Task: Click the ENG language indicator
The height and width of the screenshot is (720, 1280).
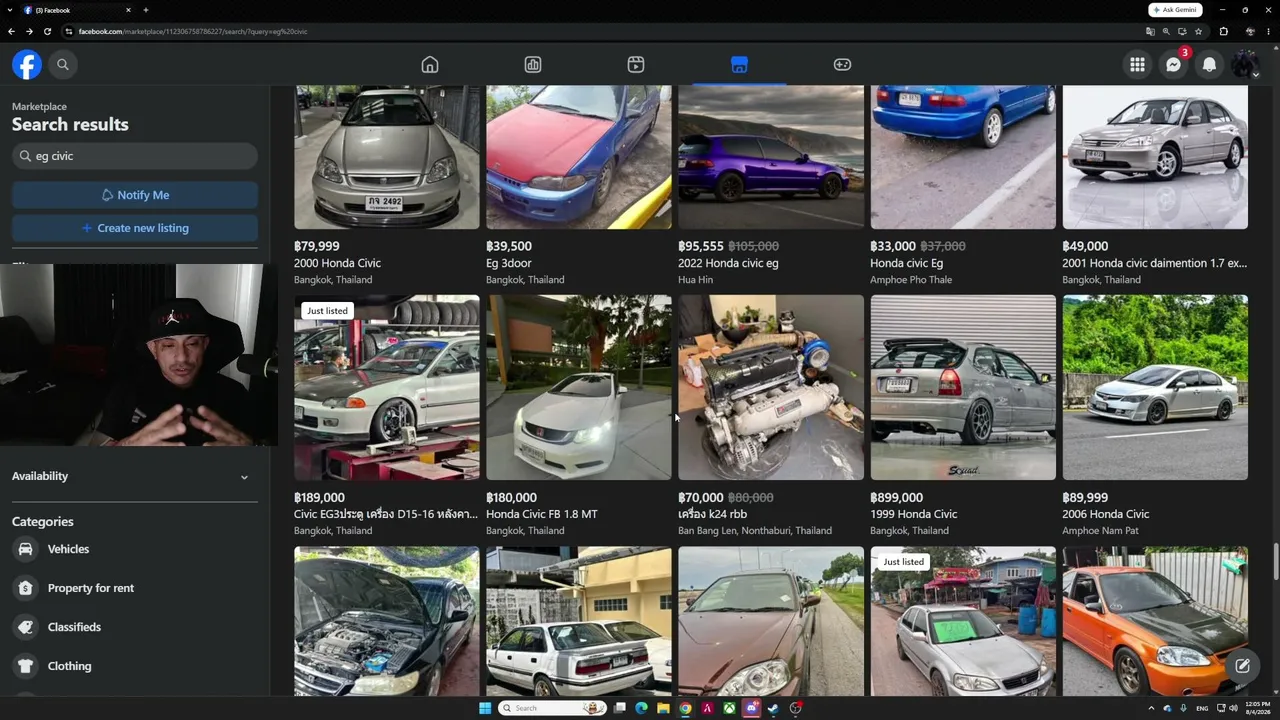Action: [x=1202, y=708]
